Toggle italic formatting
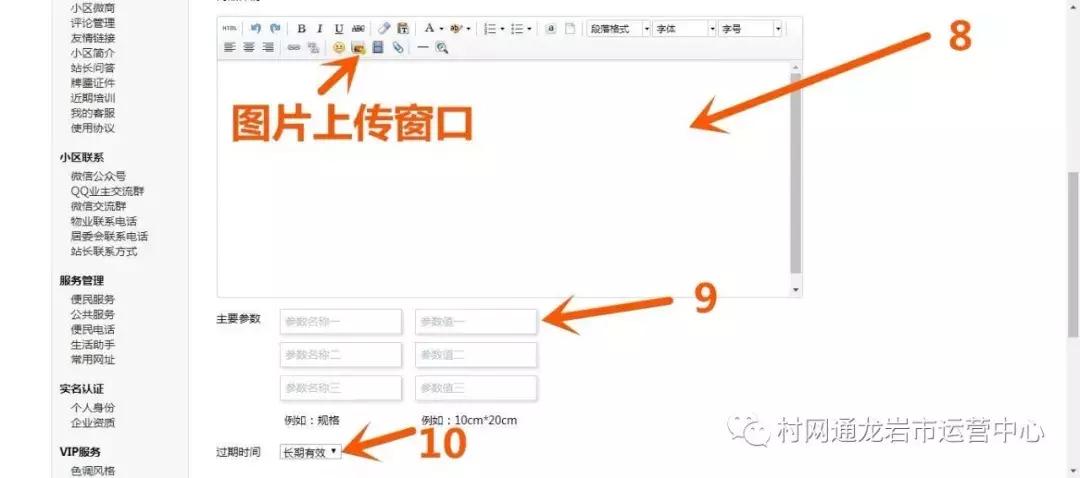 point(320,28)
